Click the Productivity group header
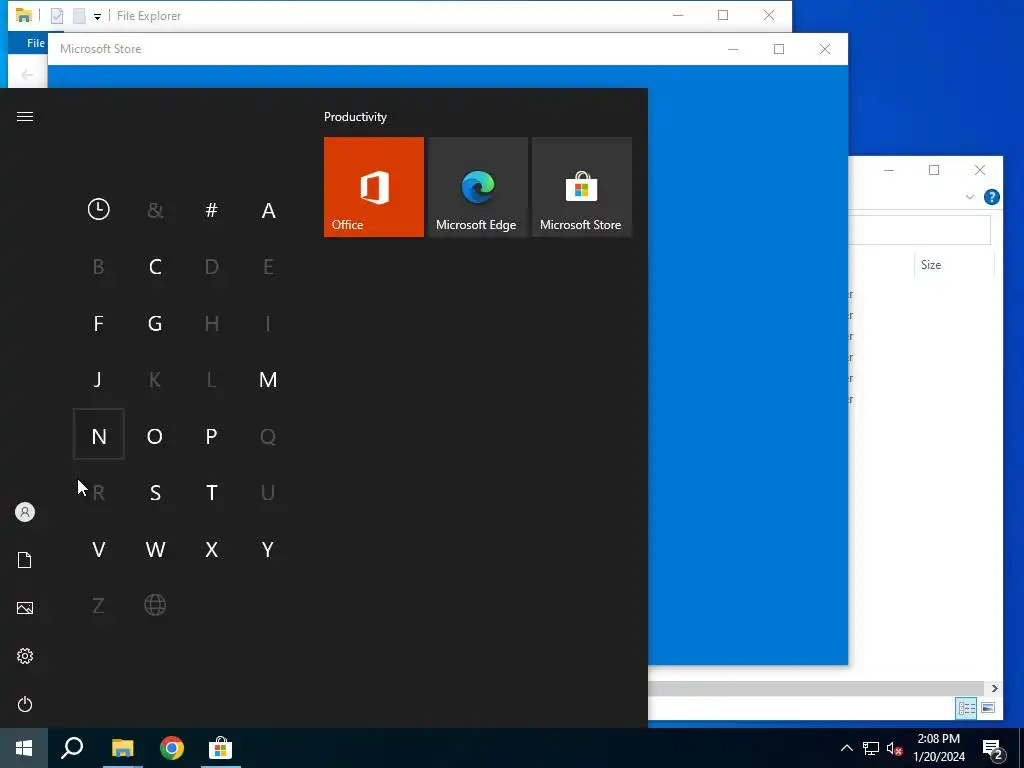Viewport: 1024px width, 768px height. tap(355, 117)
